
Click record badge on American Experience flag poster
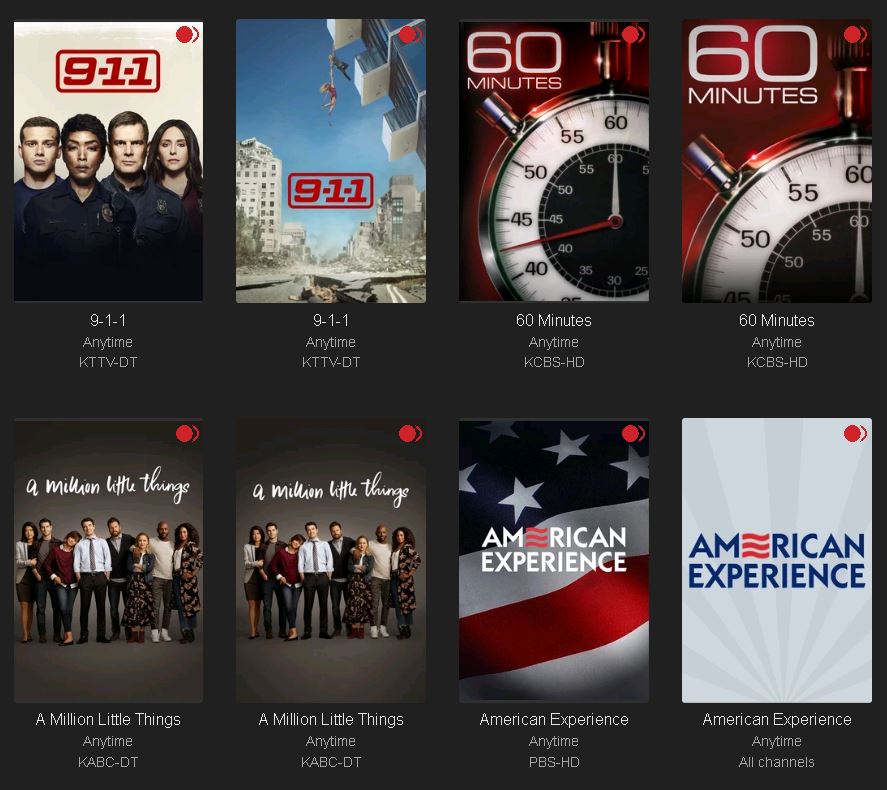pyautogui.click(x=632, y=433)
